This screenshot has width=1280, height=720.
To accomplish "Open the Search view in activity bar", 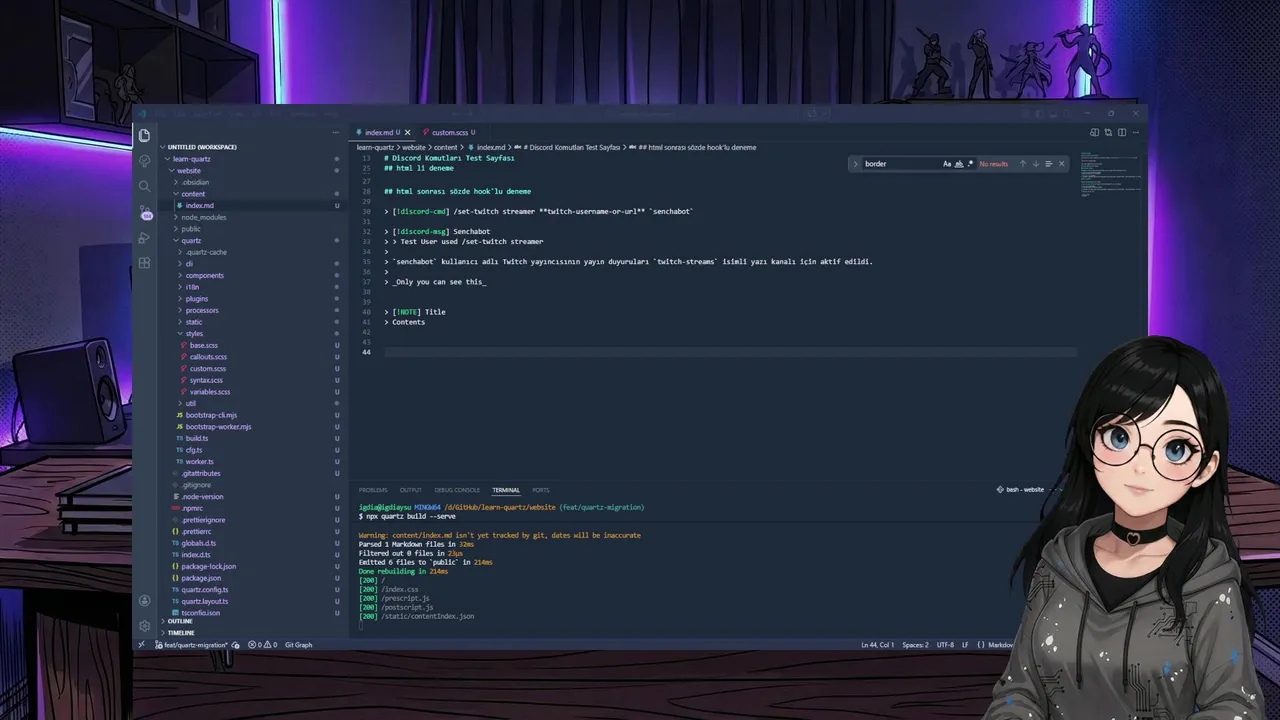I will pos(144,186).
